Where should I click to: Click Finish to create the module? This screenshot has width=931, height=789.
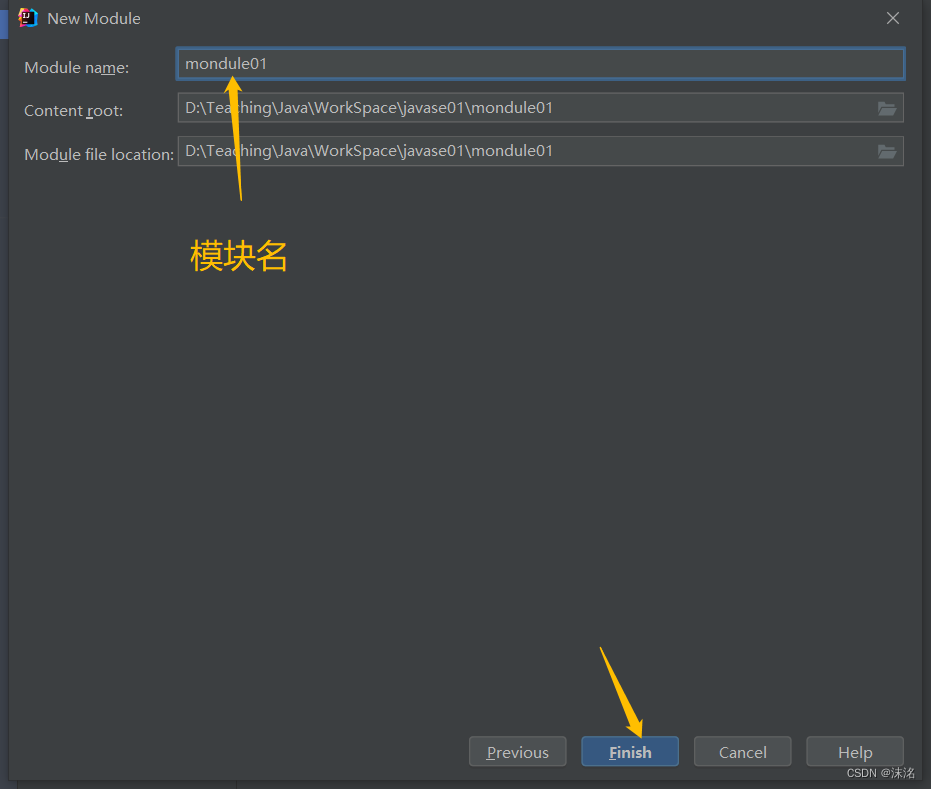click(x=629, y=751)
